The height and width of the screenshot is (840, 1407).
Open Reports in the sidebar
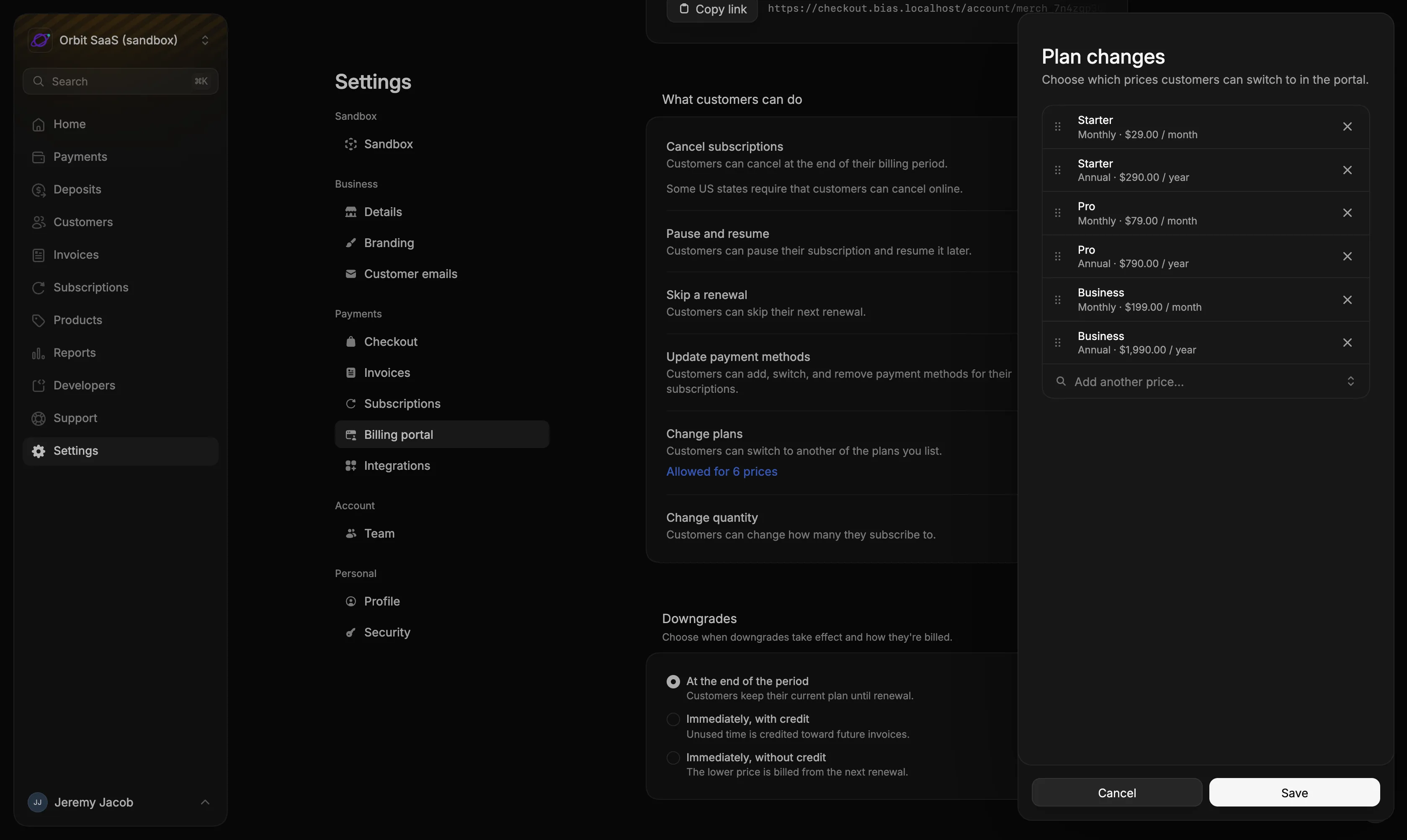(120, 353)
